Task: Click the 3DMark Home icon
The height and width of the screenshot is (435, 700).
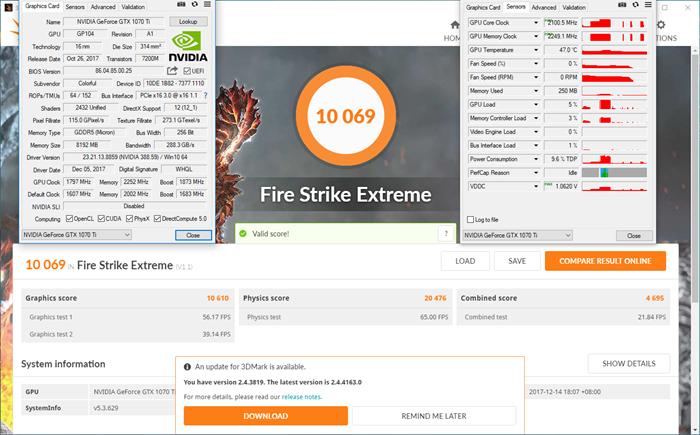Action: (x=455, y=25)
